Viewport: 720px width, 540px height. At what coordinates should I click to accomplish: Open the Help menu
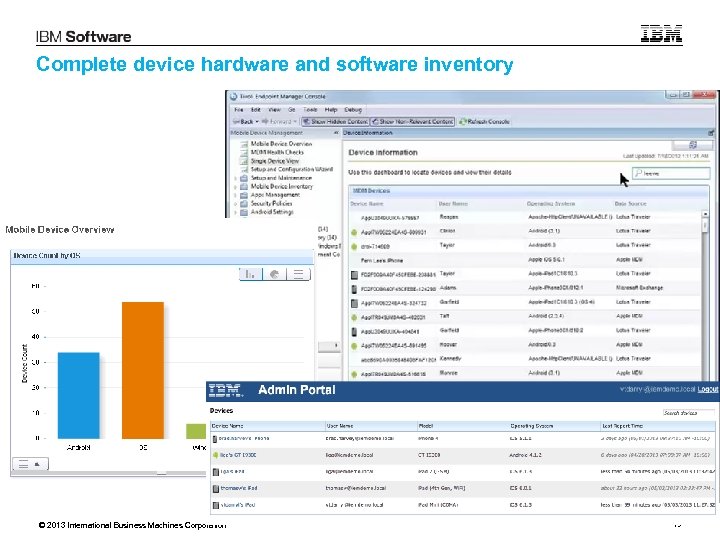[331, 110]
